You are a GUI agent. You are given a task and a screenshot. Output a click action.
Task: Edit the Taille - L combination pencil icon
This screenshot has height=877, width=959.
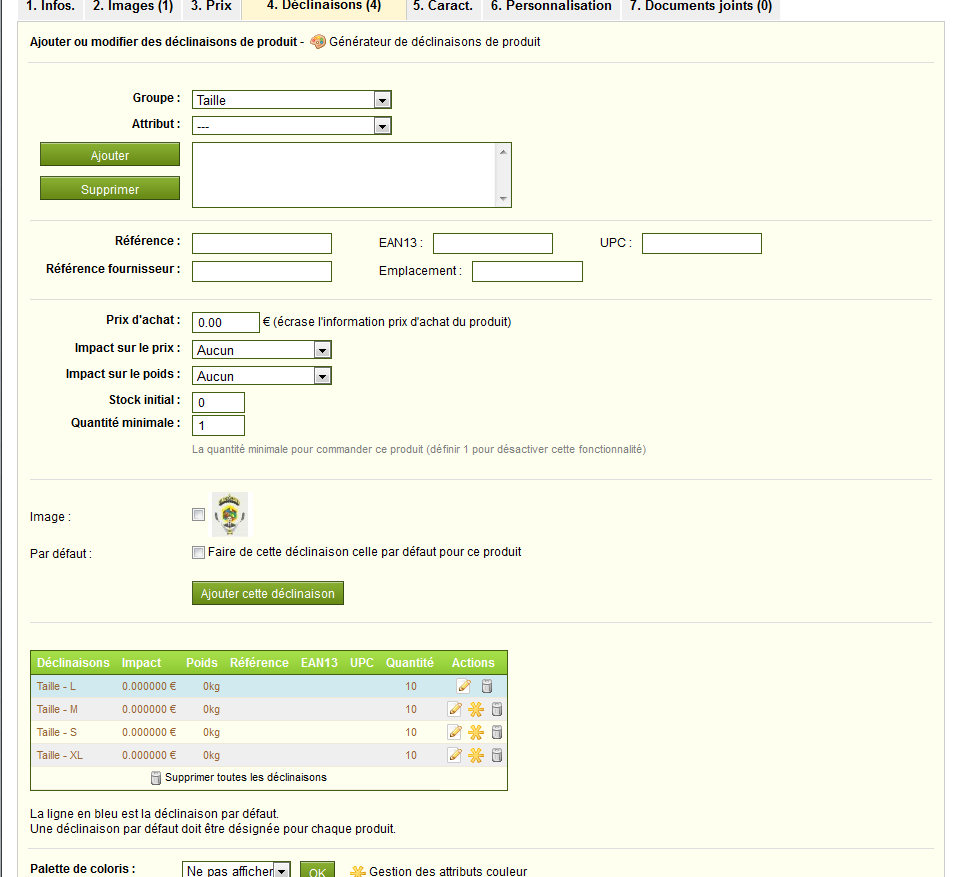(x=464, y=686)
